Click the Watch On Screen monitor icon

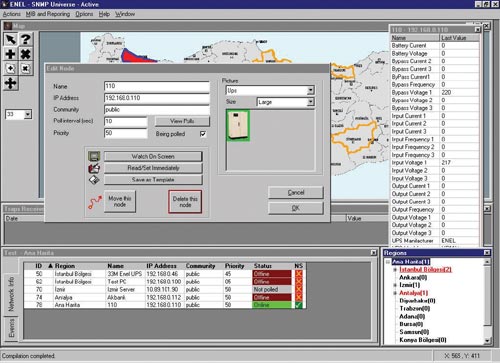(x=94, y=156)
